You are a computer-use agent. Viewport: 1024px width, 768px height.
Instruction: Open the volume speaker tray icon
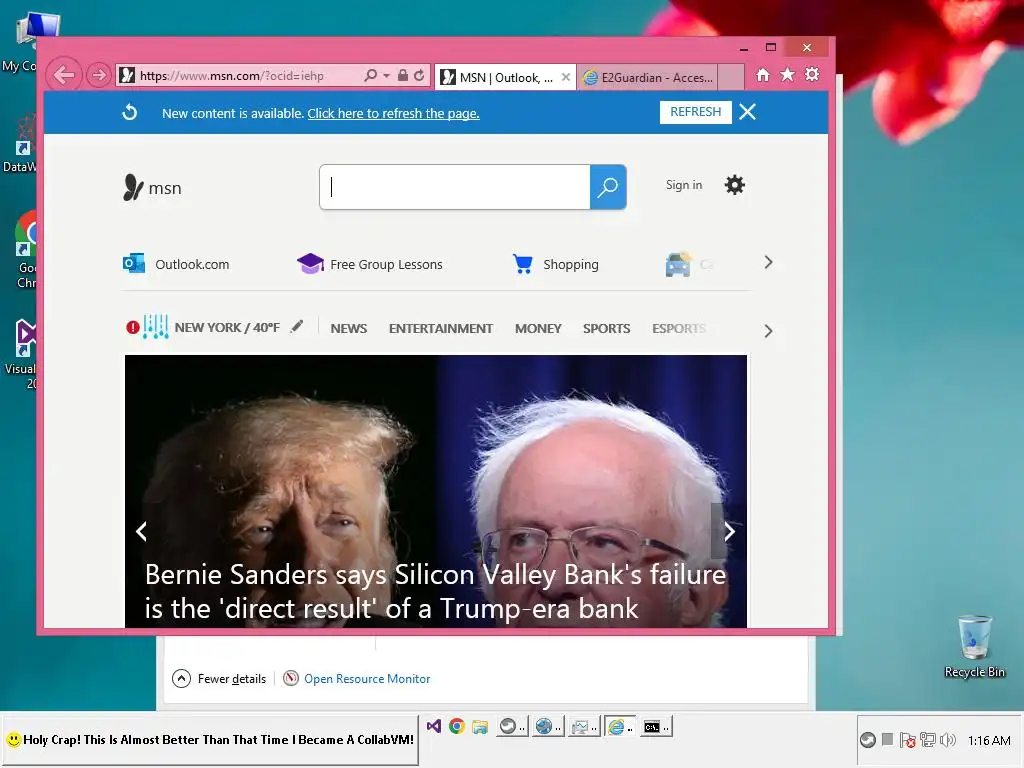tap(948, 740)
